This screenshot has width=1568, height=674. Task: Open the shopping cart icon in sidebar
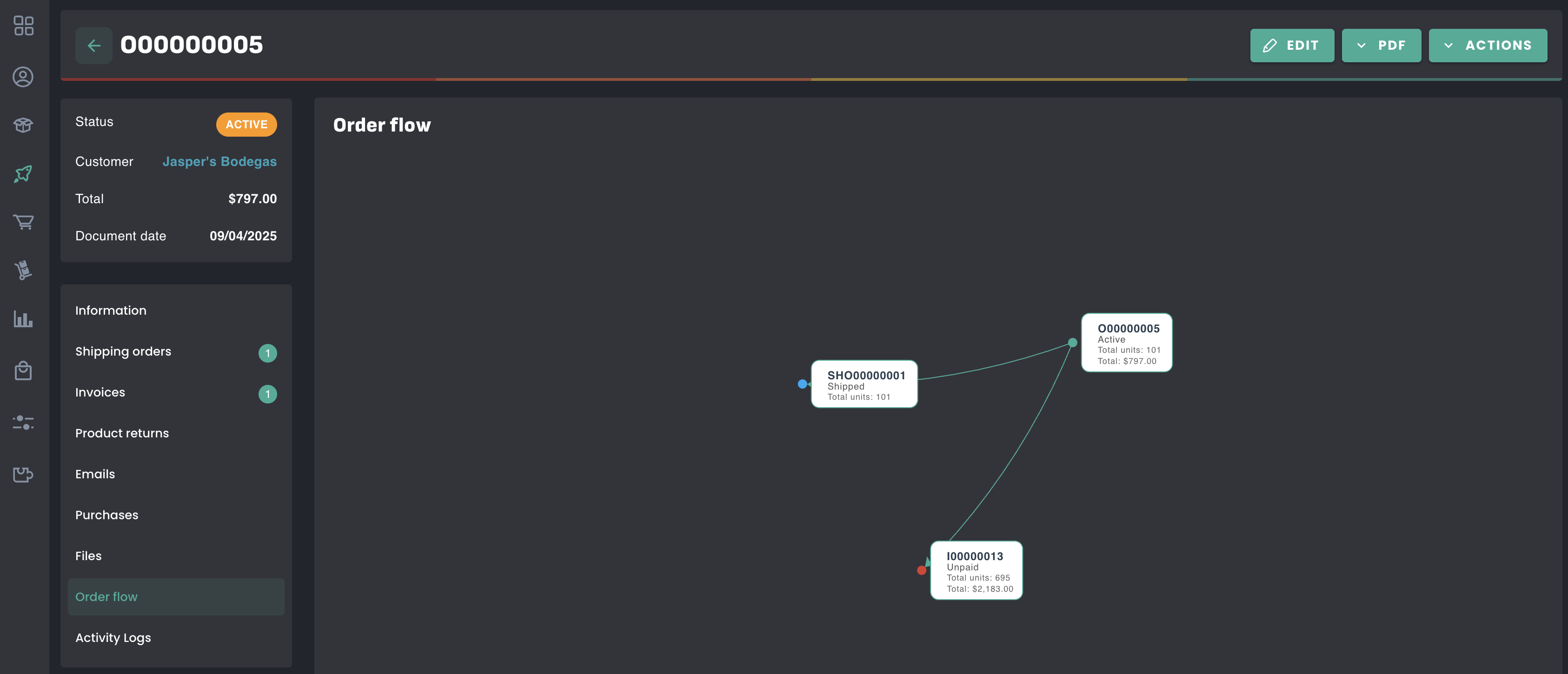click(x=23, y=222)
